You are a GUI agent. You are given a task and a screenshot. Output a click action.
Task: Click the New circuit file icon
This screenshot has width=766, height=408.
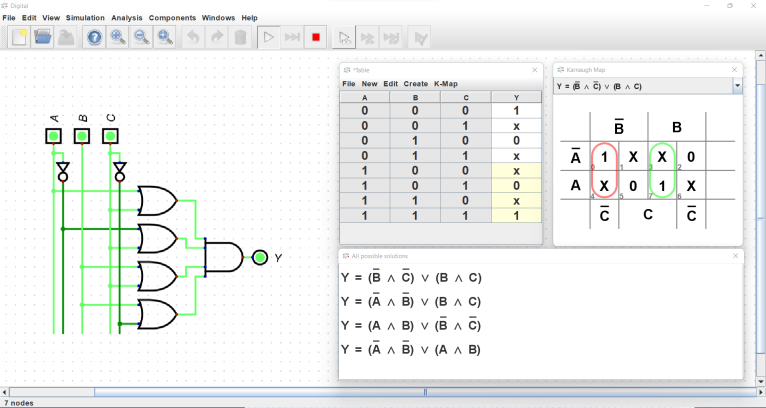(x=19, y=37)
